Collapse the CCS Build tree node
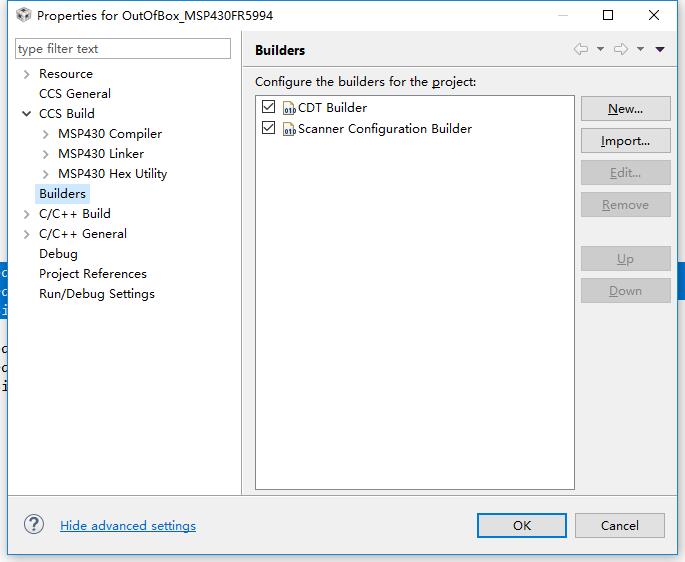 (27, 114)
